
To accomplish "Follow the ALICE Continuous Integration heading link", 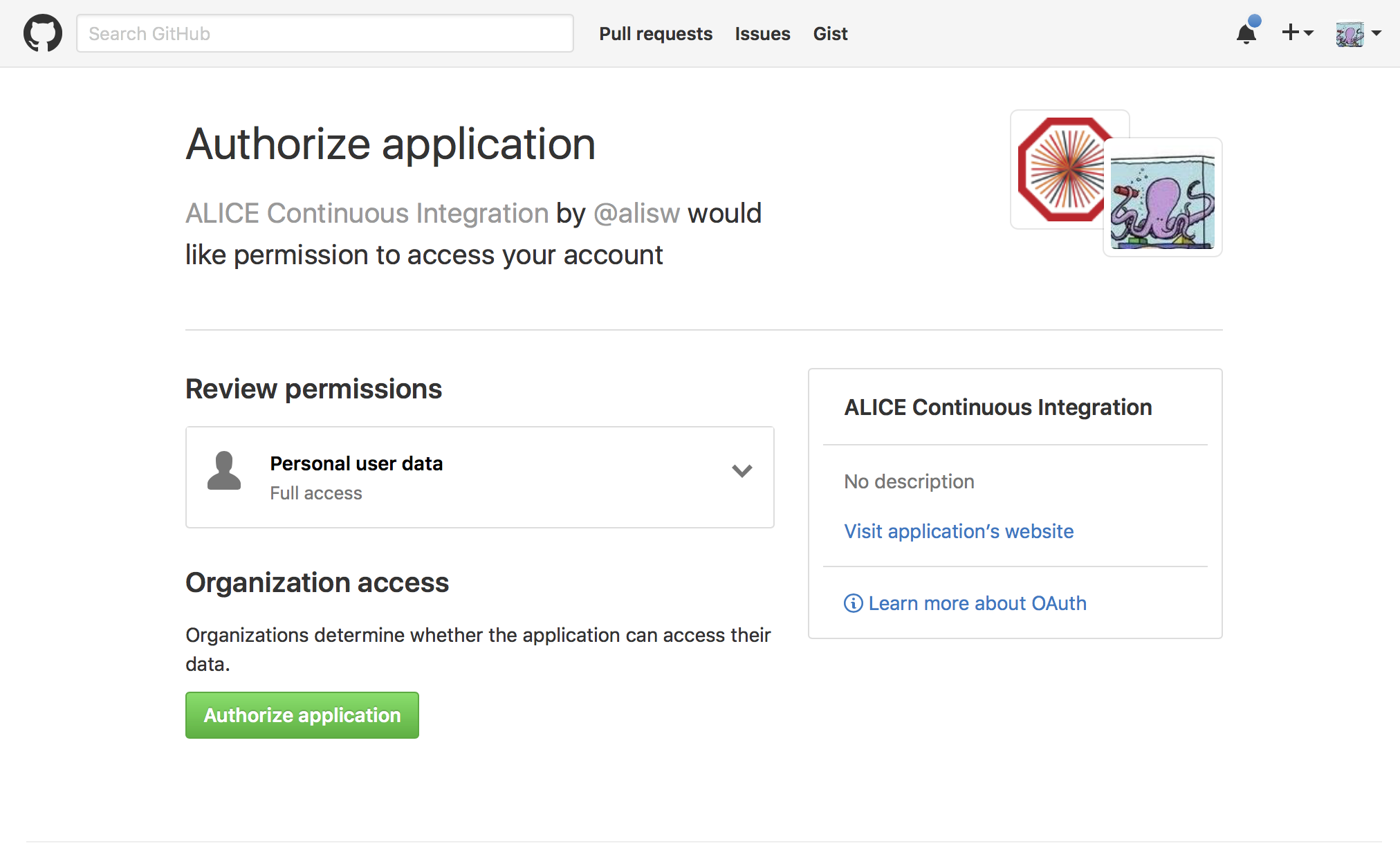I will tap(367, 213).
